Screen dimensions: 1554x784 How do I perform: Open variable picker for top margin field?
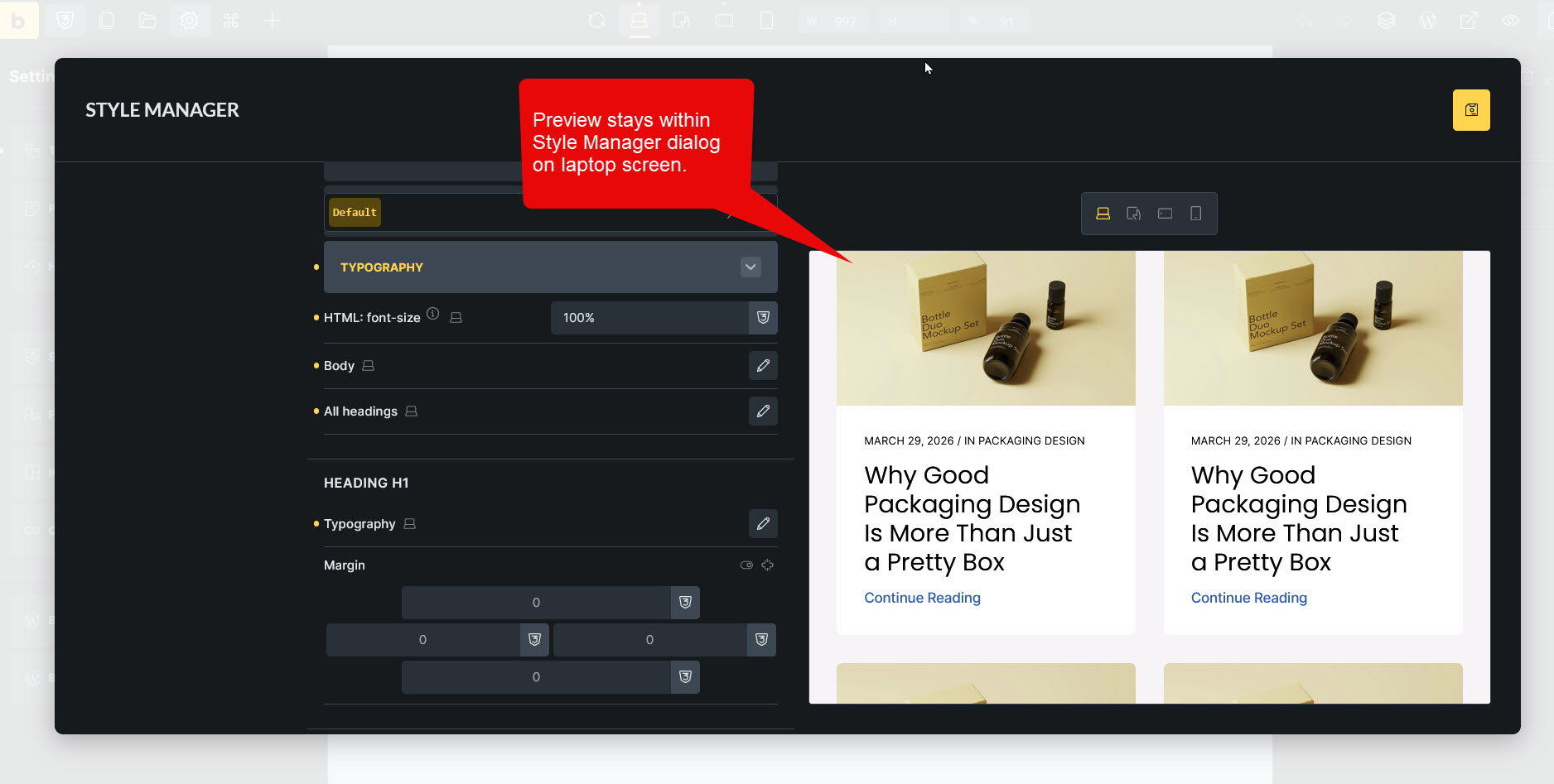685,603
